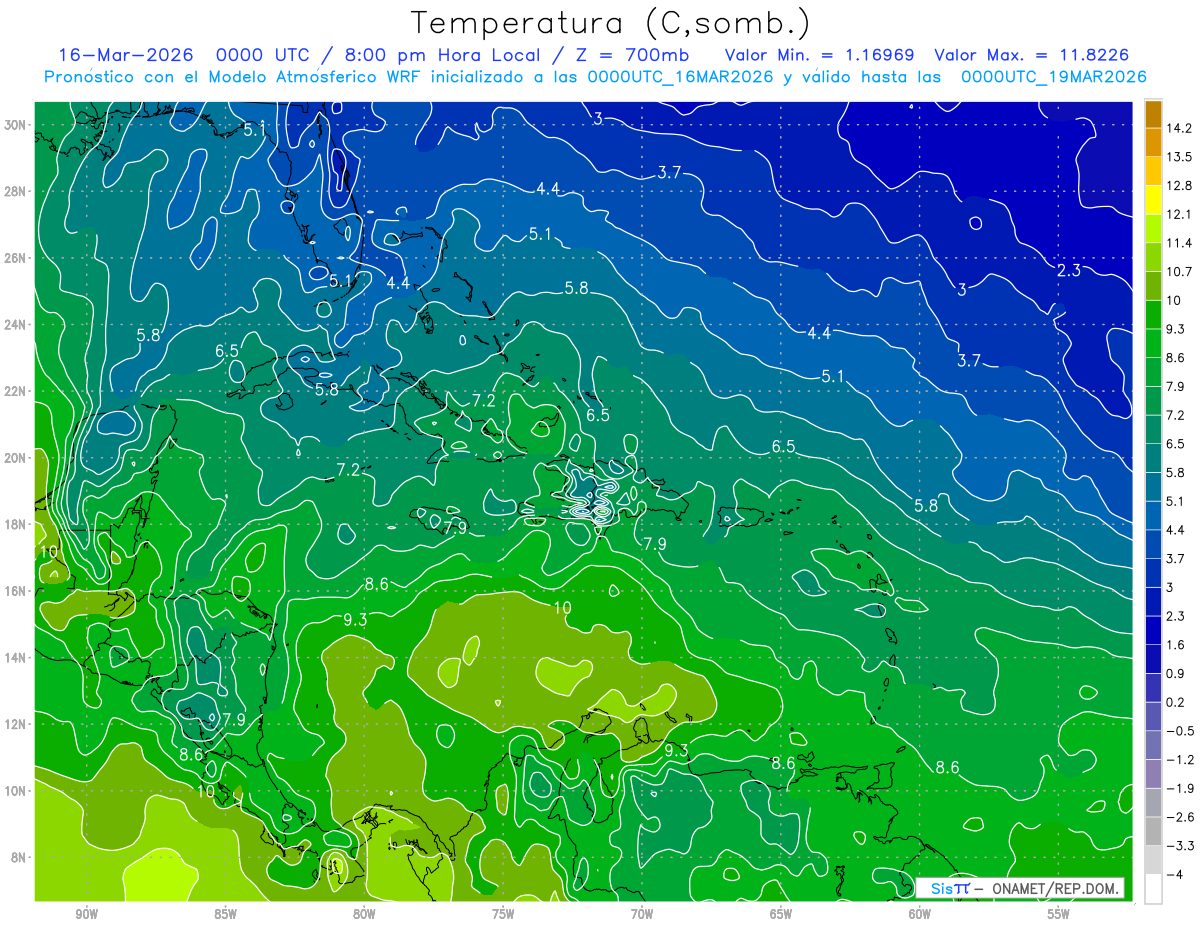The height and width of the screenshot is (927, 1200).
Task: Pick the white bottom swatch of the color scale
Action: (x=1153, y=889)
